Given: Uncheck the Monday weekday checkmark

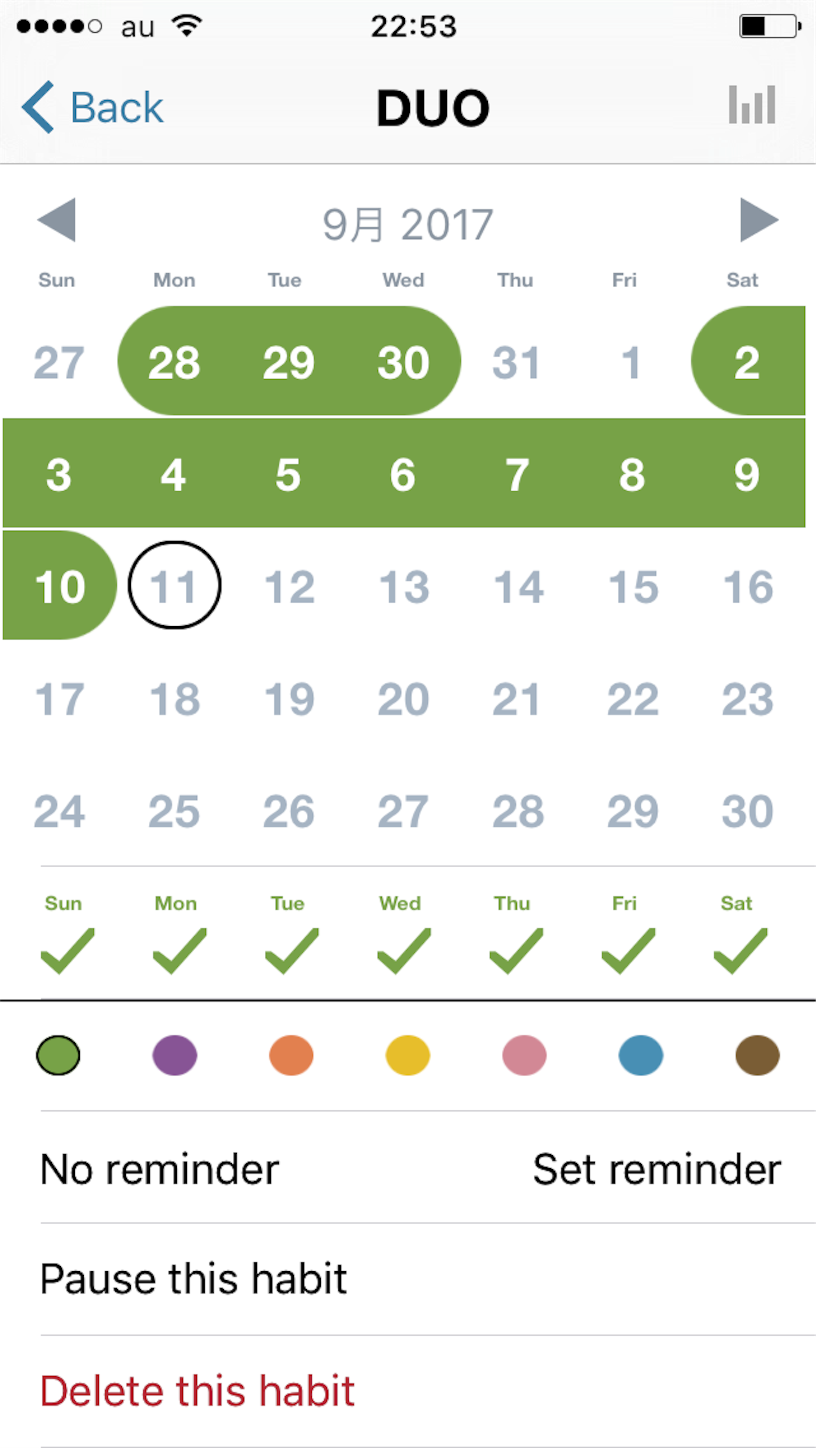Looking at the screenshot, I should (180, 951).
